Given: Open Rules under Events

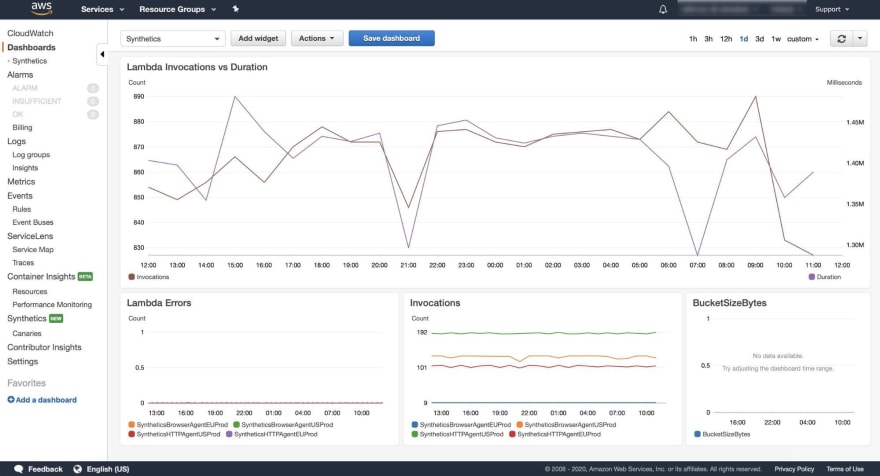Looking at the screenshot, I should pos(22,209).
